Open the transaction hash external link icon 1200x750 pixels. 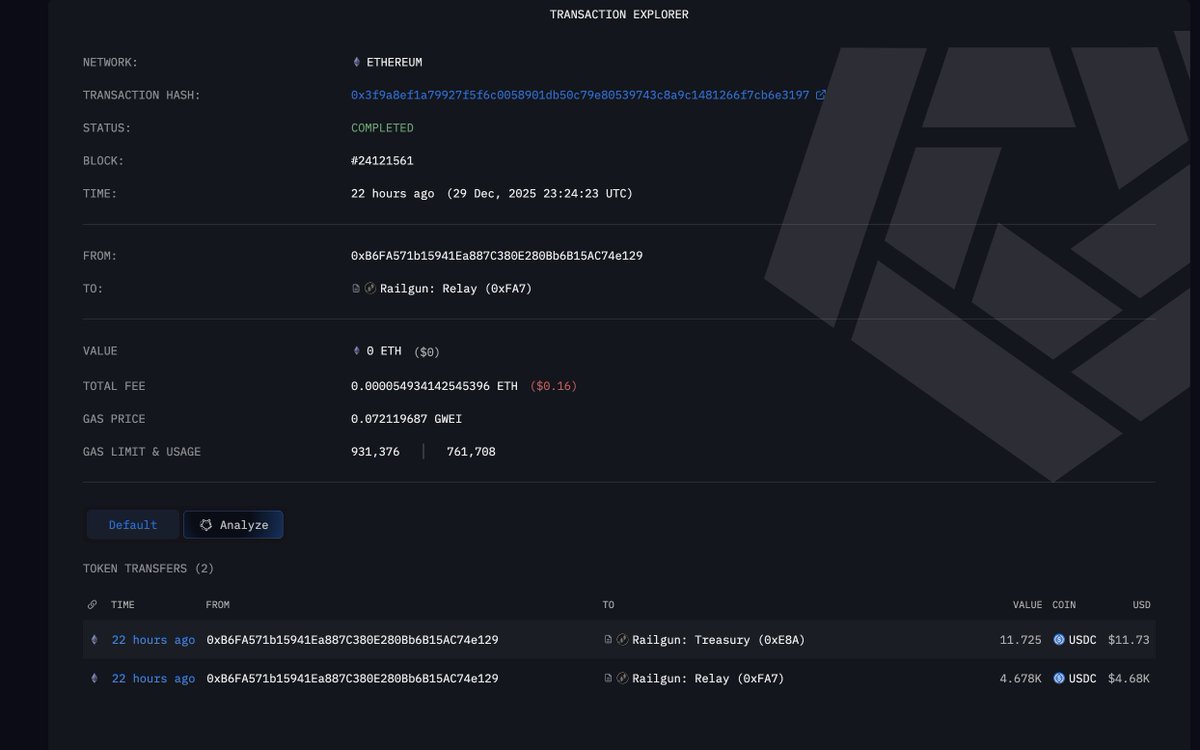(x=821, y=95)
